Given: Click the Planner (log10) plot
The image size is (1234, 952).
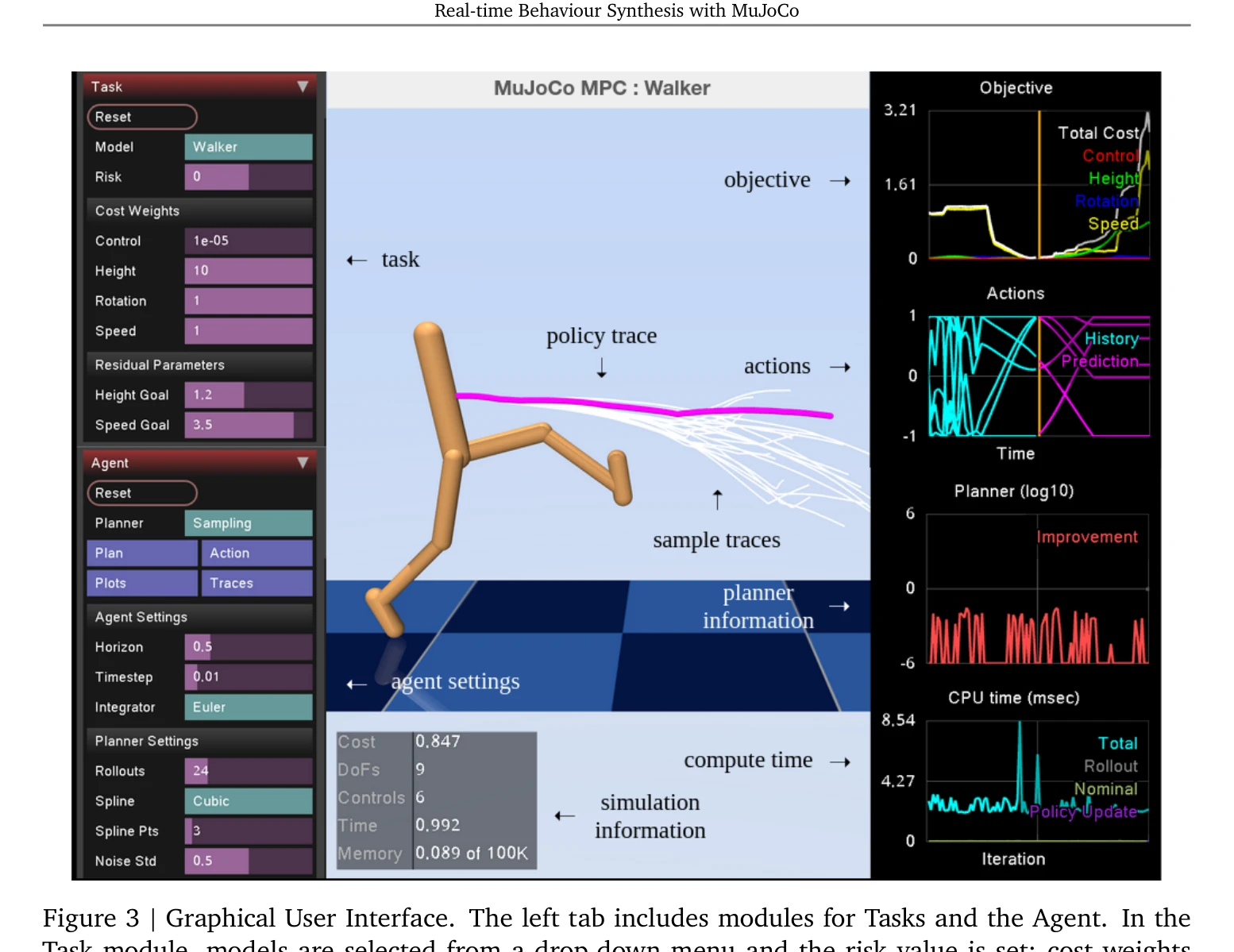Looking at the screenshot, I should coord(1037,588).
